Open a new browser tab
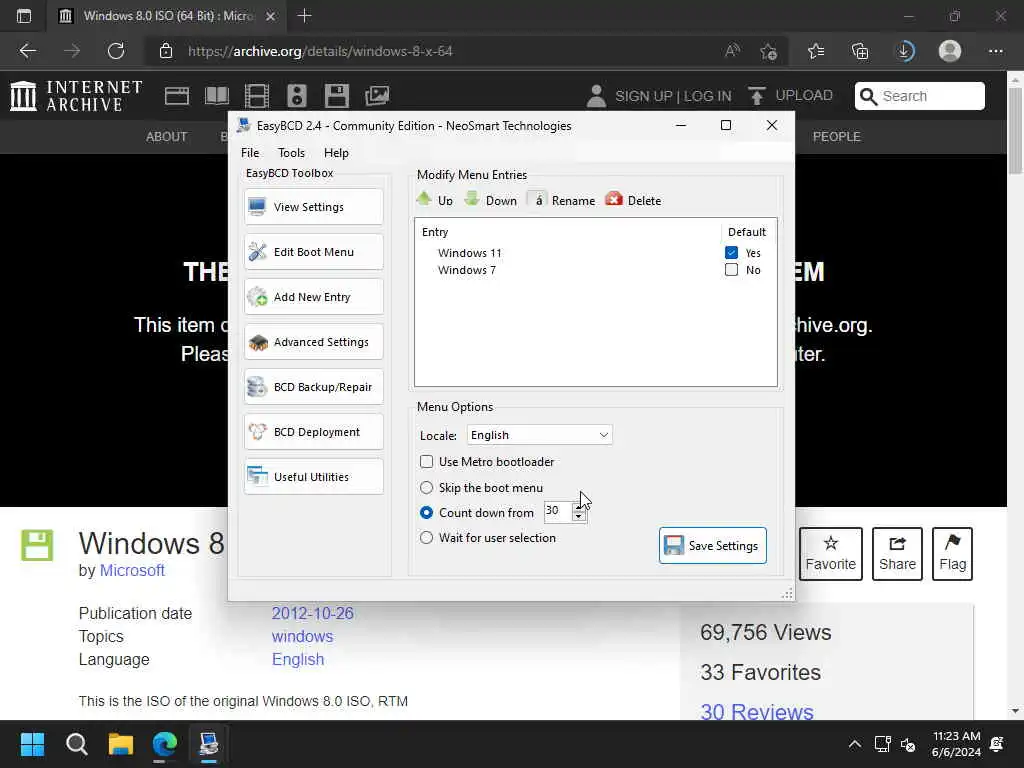 [304, 16]
